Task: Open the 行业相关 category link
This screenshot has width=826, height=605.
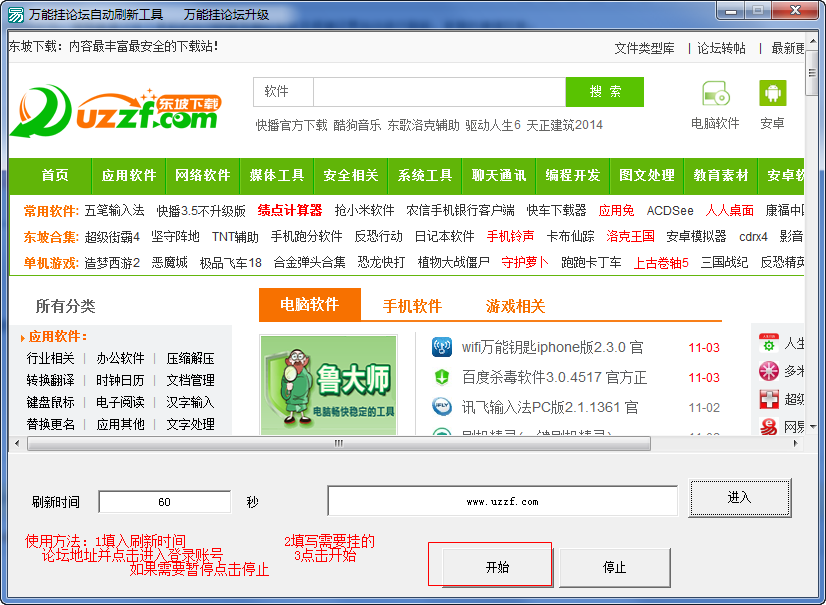Action: [x=51, y=358]
